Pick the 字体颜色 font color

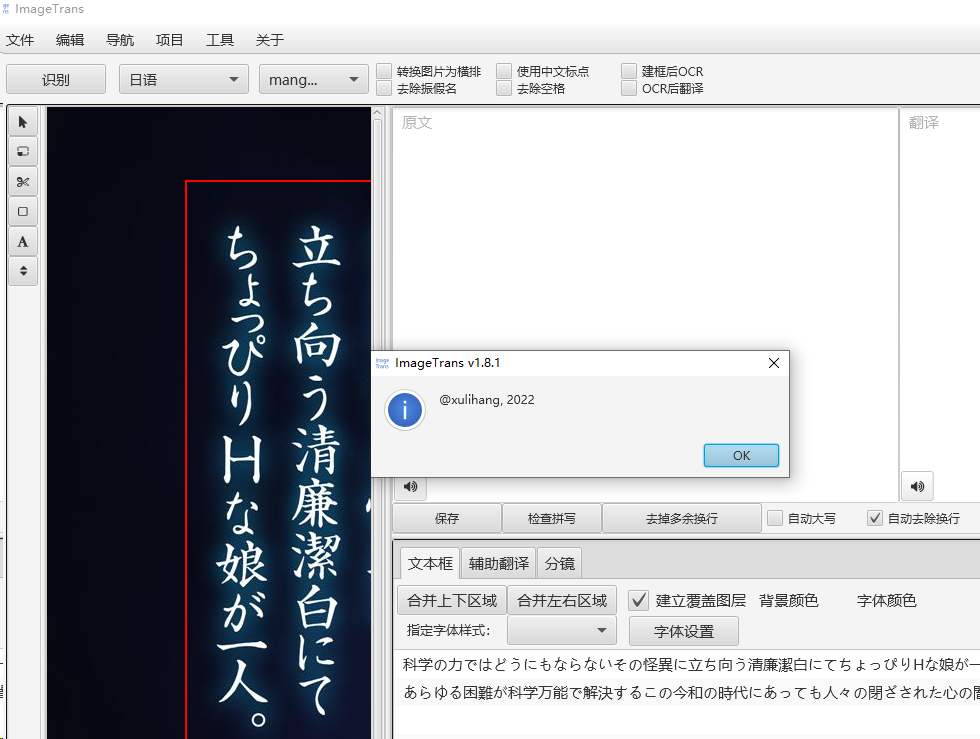point(886,601)
